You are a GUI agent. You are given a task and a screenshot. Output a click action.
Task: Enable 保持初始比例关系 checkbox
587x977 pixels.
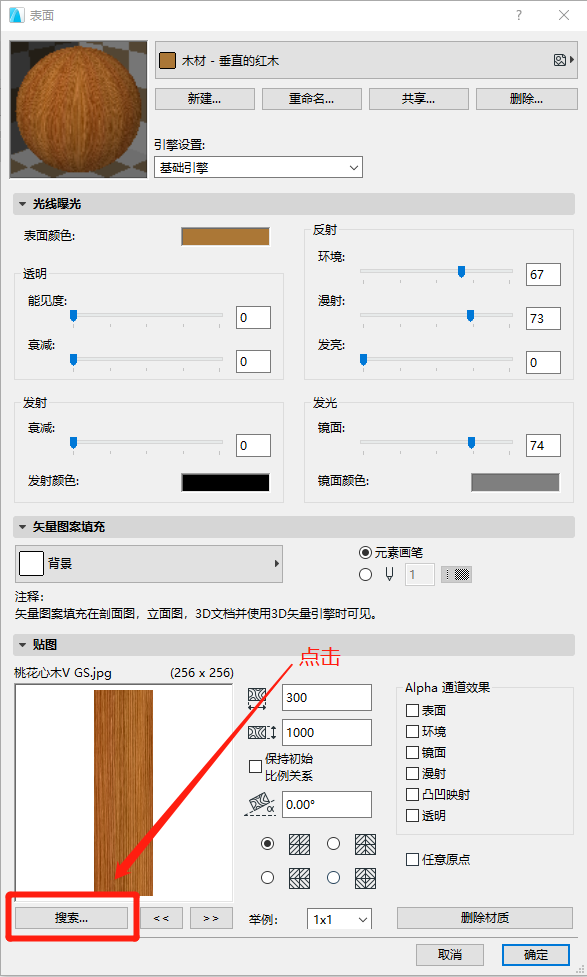[x=255, y=766]
